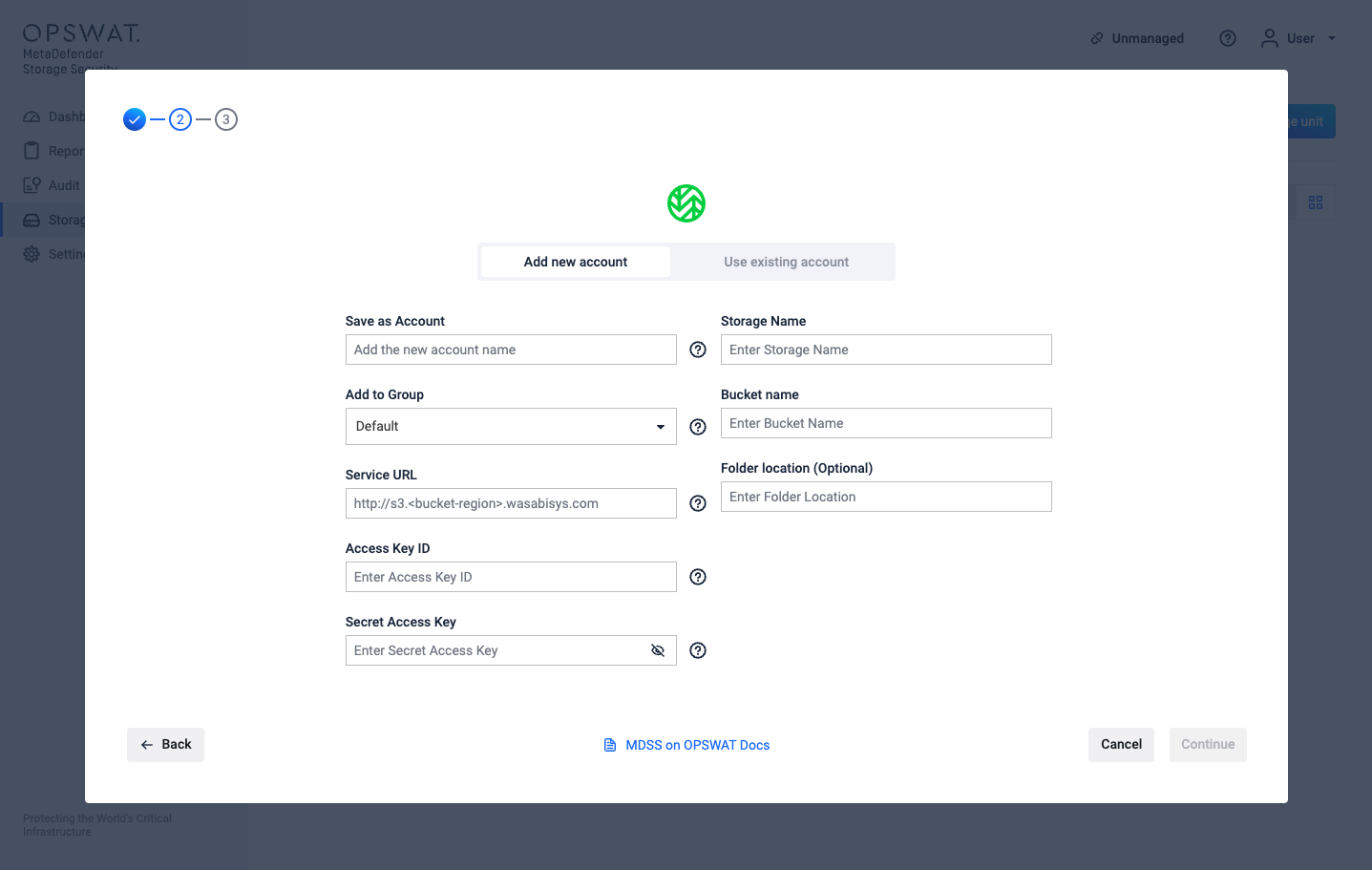Open help for Add to Group field
The image size is (1372, 870).
pos(698,427)
